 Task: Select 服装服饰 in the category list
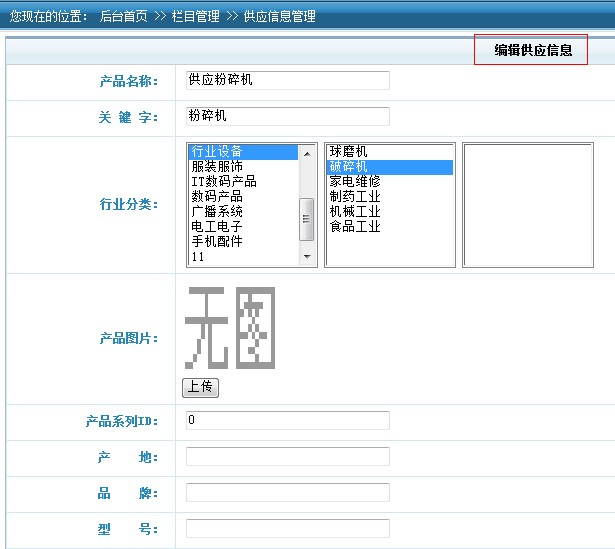(244, 167)
